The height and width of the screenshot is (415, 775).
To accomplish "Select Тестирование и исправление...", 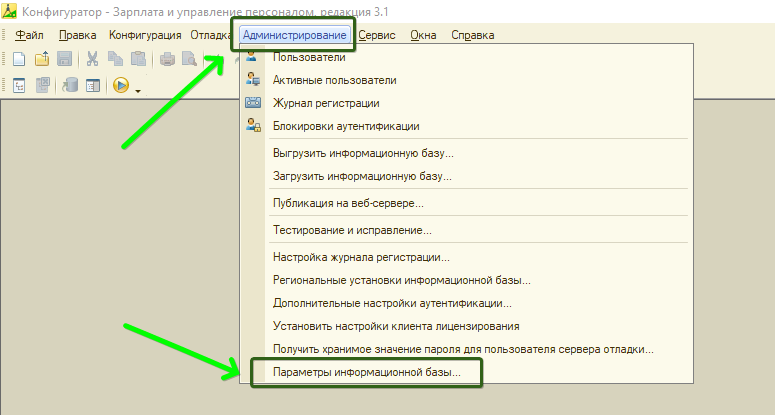I will coord(466,230).
